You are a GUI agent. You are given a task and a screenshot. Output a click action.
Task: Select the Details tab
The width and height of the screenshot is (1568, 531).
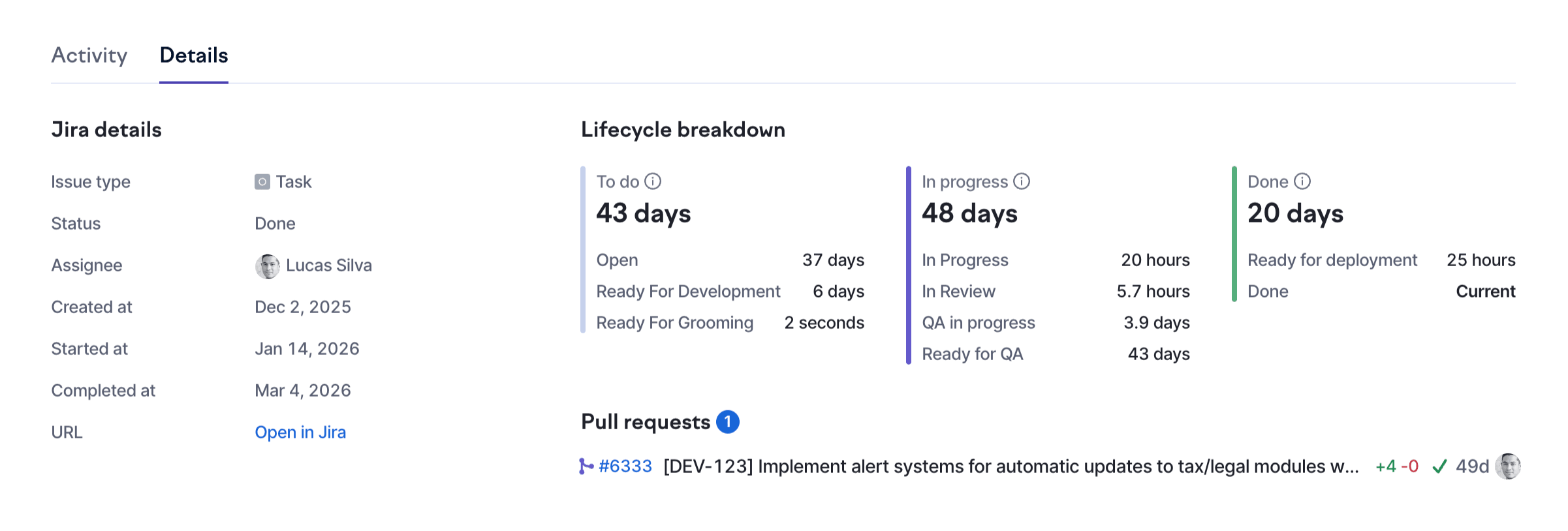click(x=194, y=55)
